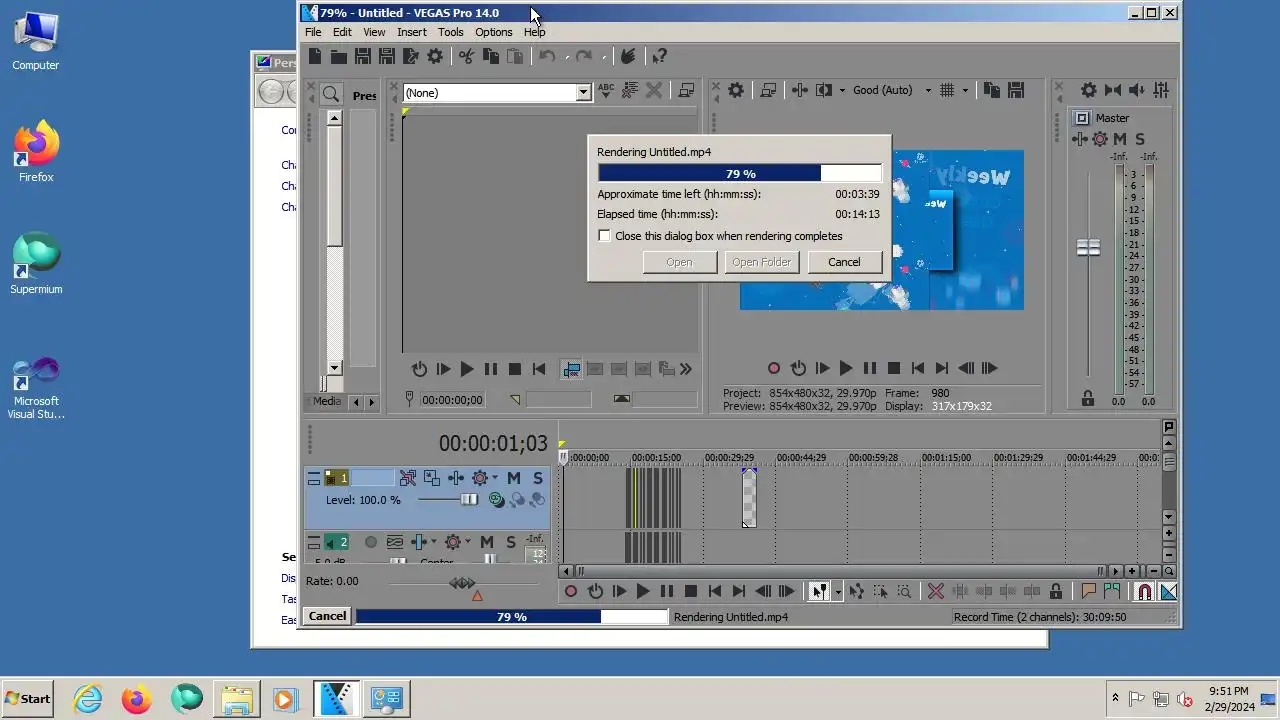The height and width of the screenshot is (720, 1280).
Task: Open track 1 FX gear dropdown arrow
Action: pyautogui.click(x=495, y=478)
